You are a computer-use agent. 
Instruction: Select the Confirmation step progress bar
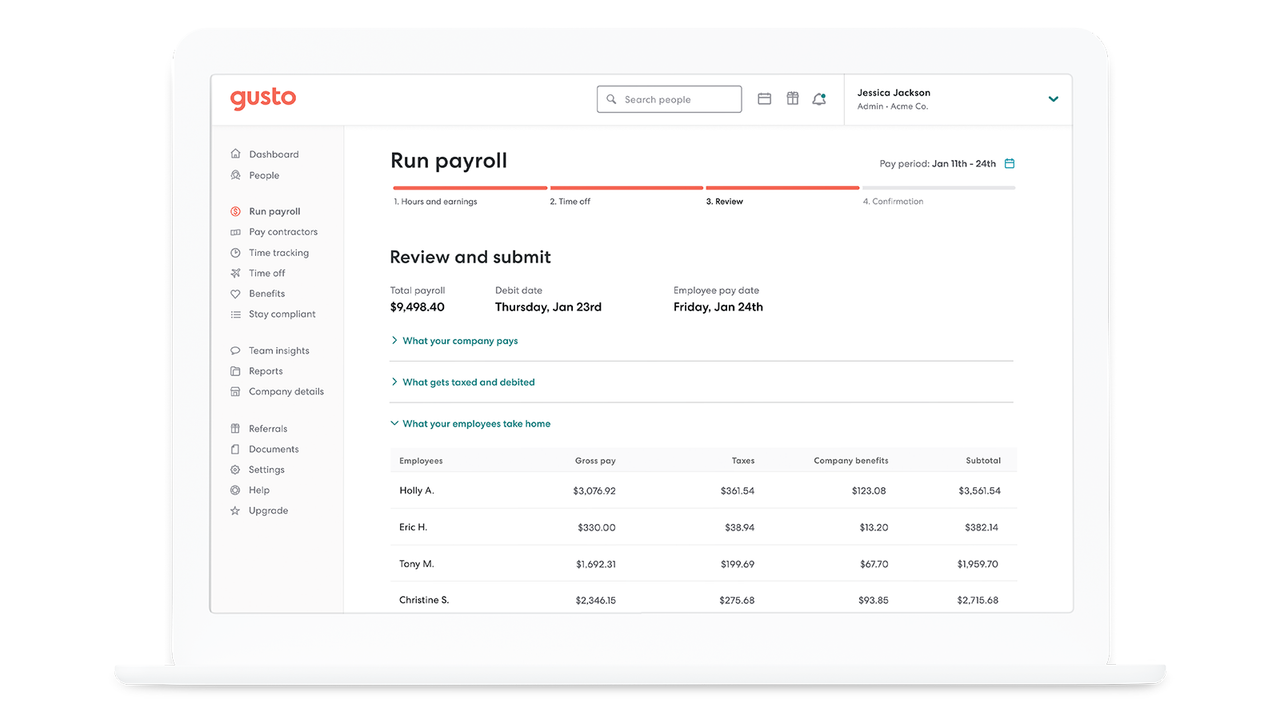tap(938, 188)
